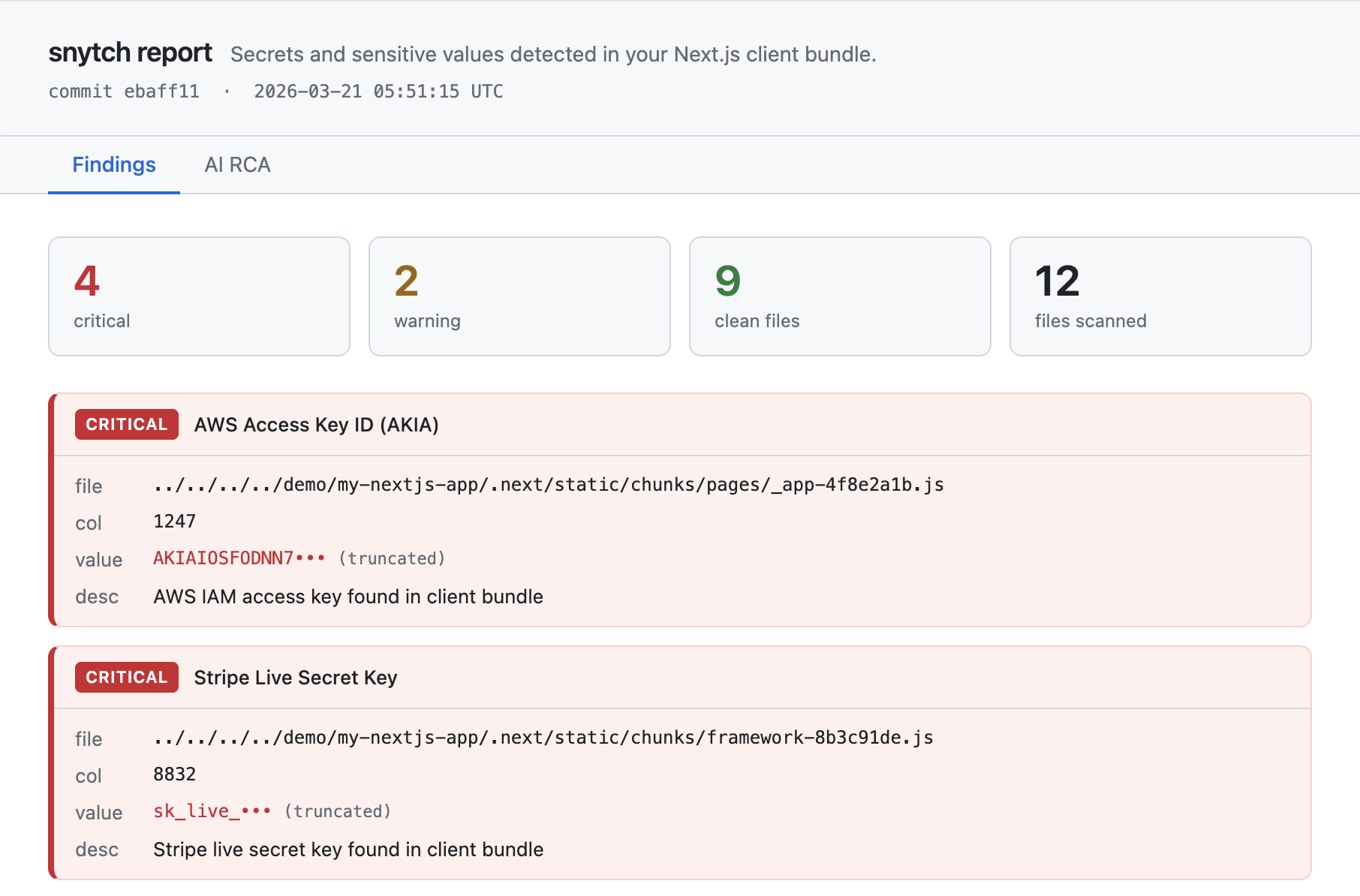Click the snytch report page title
The image size is (1360, 896).
[x=130, y=53]
